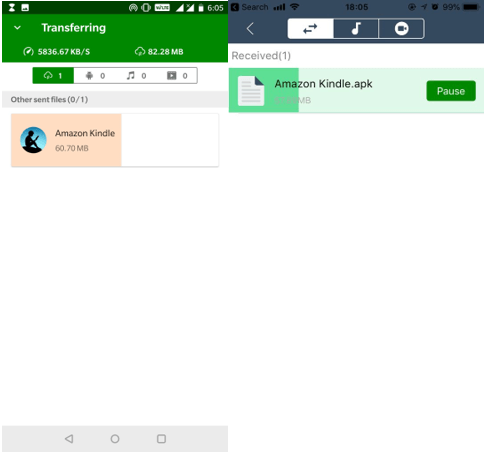Pause the Amazon Kindle.apk download
Screen dimensions: 486x455
(x=451, y=91)
